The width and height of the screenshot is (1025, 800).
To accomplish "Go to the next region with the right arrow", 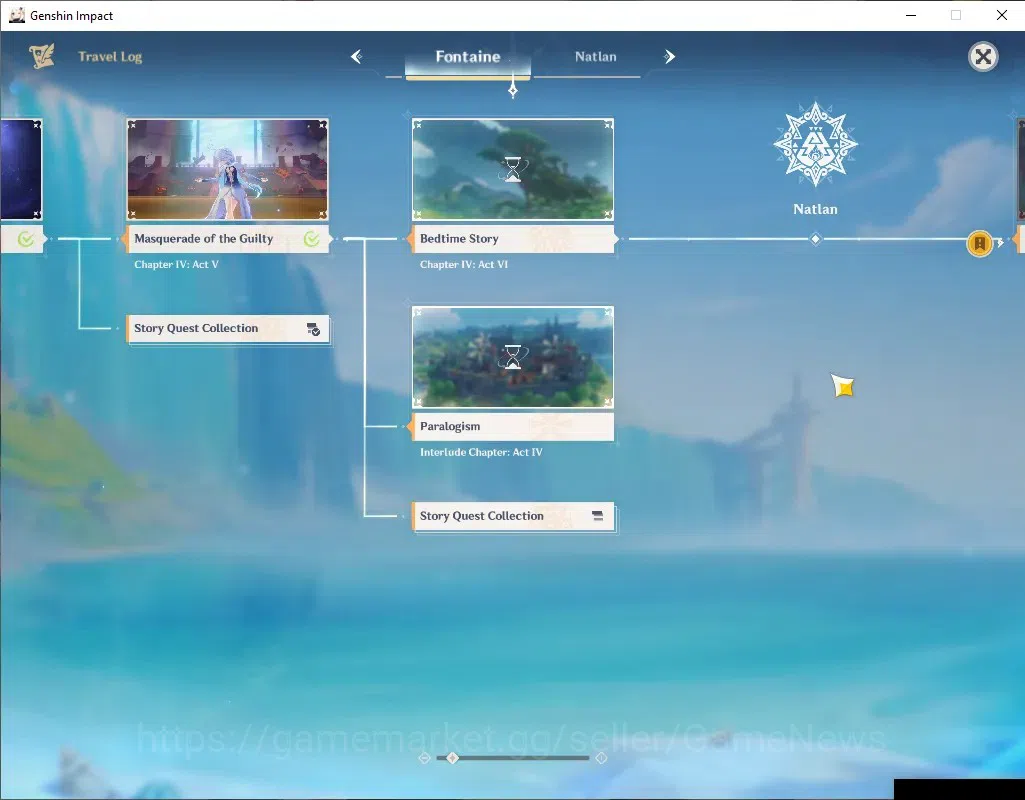I will [669, 57].
